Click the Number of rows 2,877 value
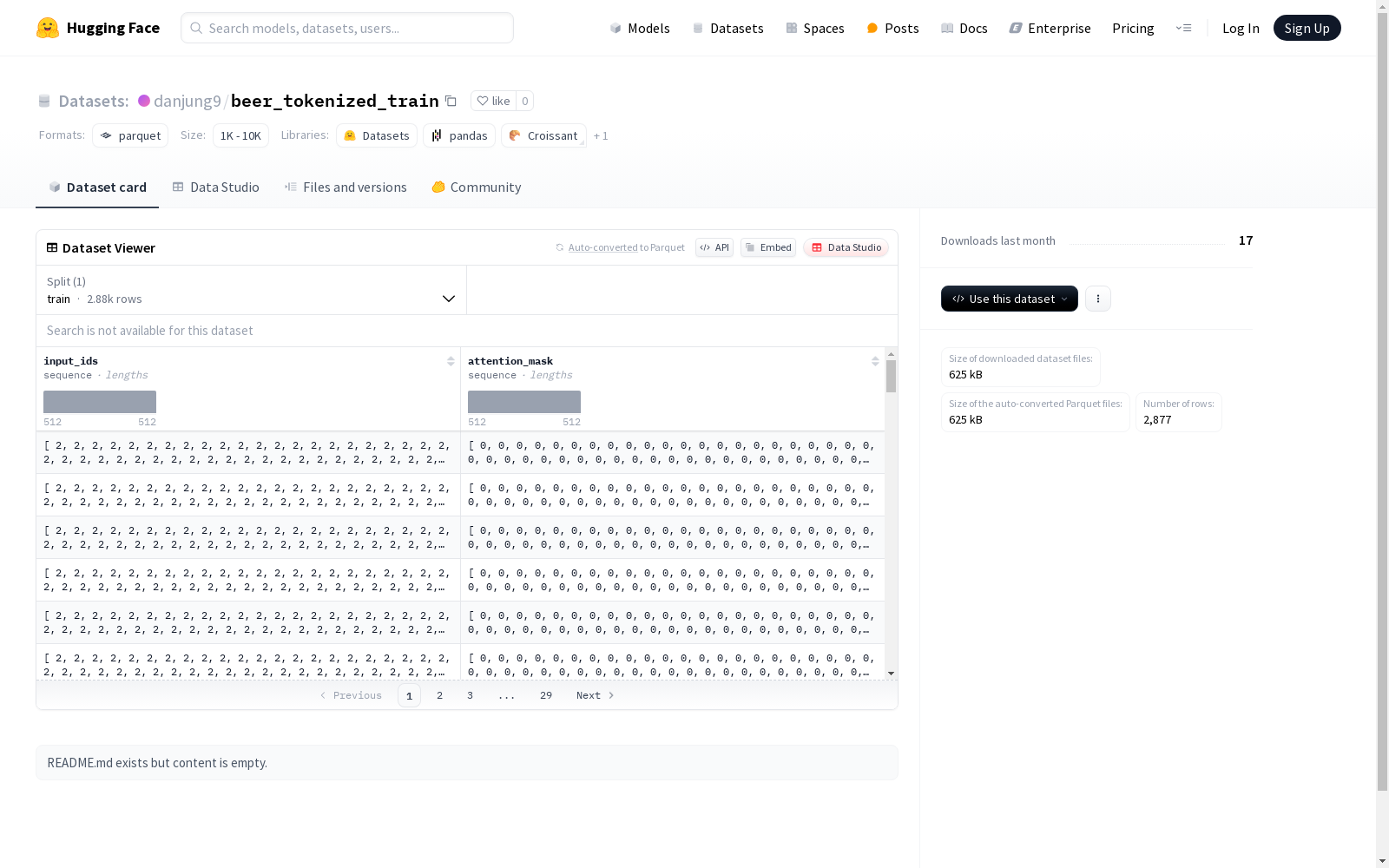 (x=1157, y=420)
